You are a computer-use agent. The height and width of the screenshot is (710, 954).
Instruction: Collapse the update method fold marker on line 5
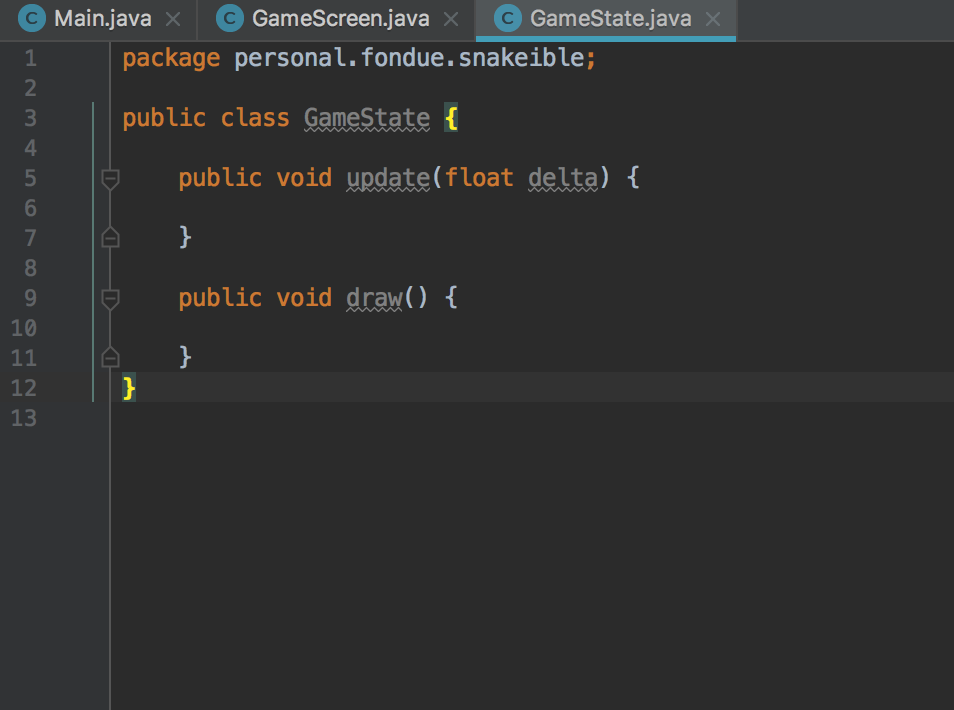pos(110,179)
